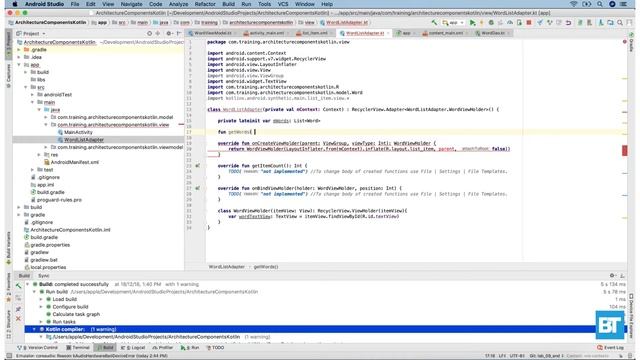Click 'view' breadcrumb in navigation bar

[310, 23]
